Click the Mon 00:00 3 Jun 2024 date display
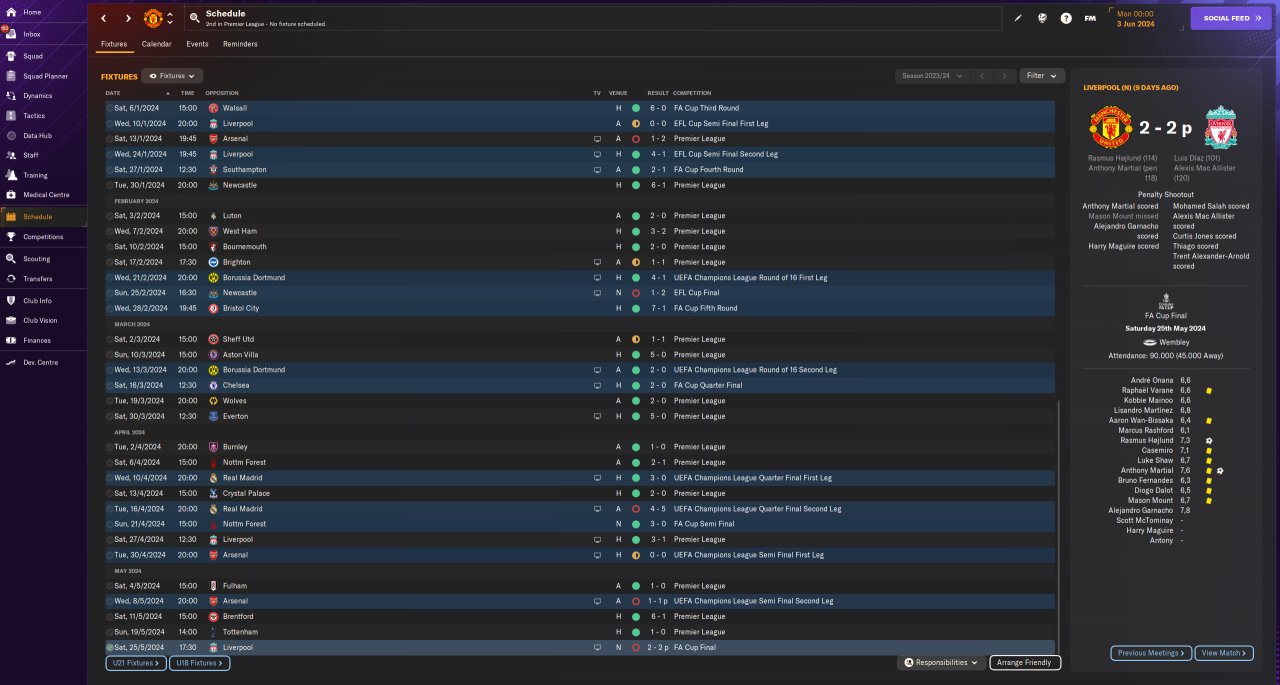This screenshot has height=685, width=1280. coord(1135,18)
